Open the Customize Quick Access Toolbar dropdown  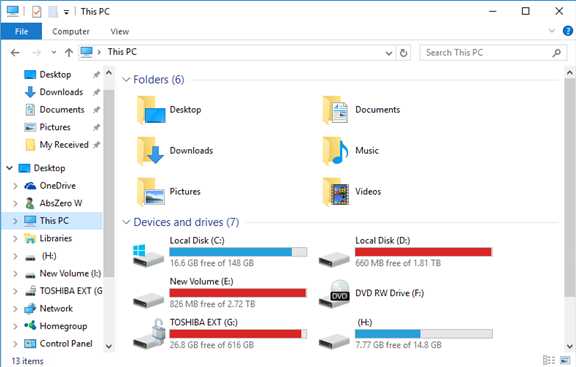pos(66,12)
